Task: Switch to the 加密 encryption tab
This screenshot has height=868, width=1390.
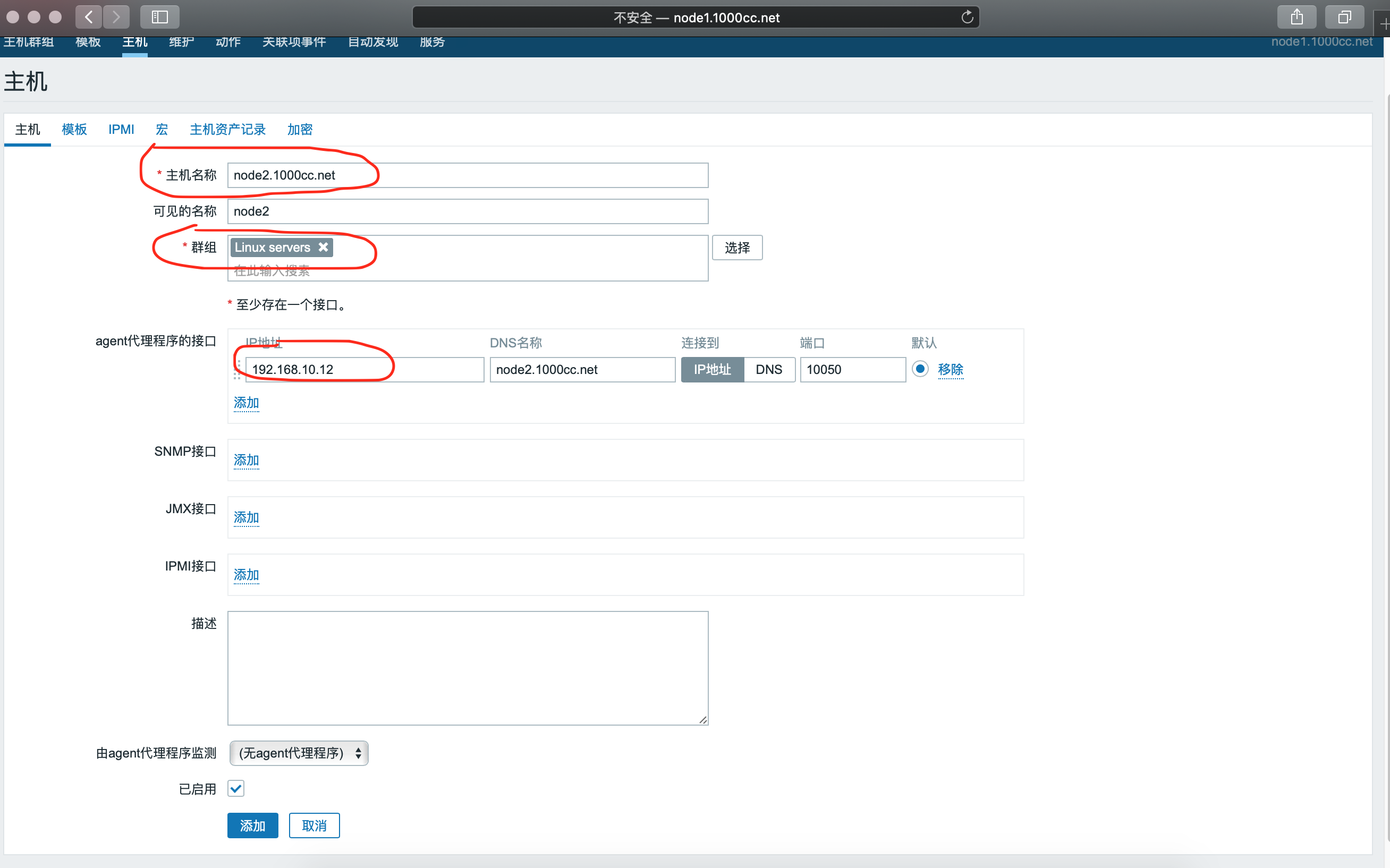Action: (x=300, y=129)
